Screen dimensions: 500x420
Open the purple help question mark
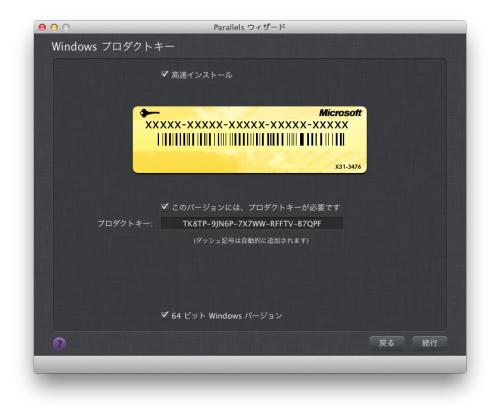(59, 343)
